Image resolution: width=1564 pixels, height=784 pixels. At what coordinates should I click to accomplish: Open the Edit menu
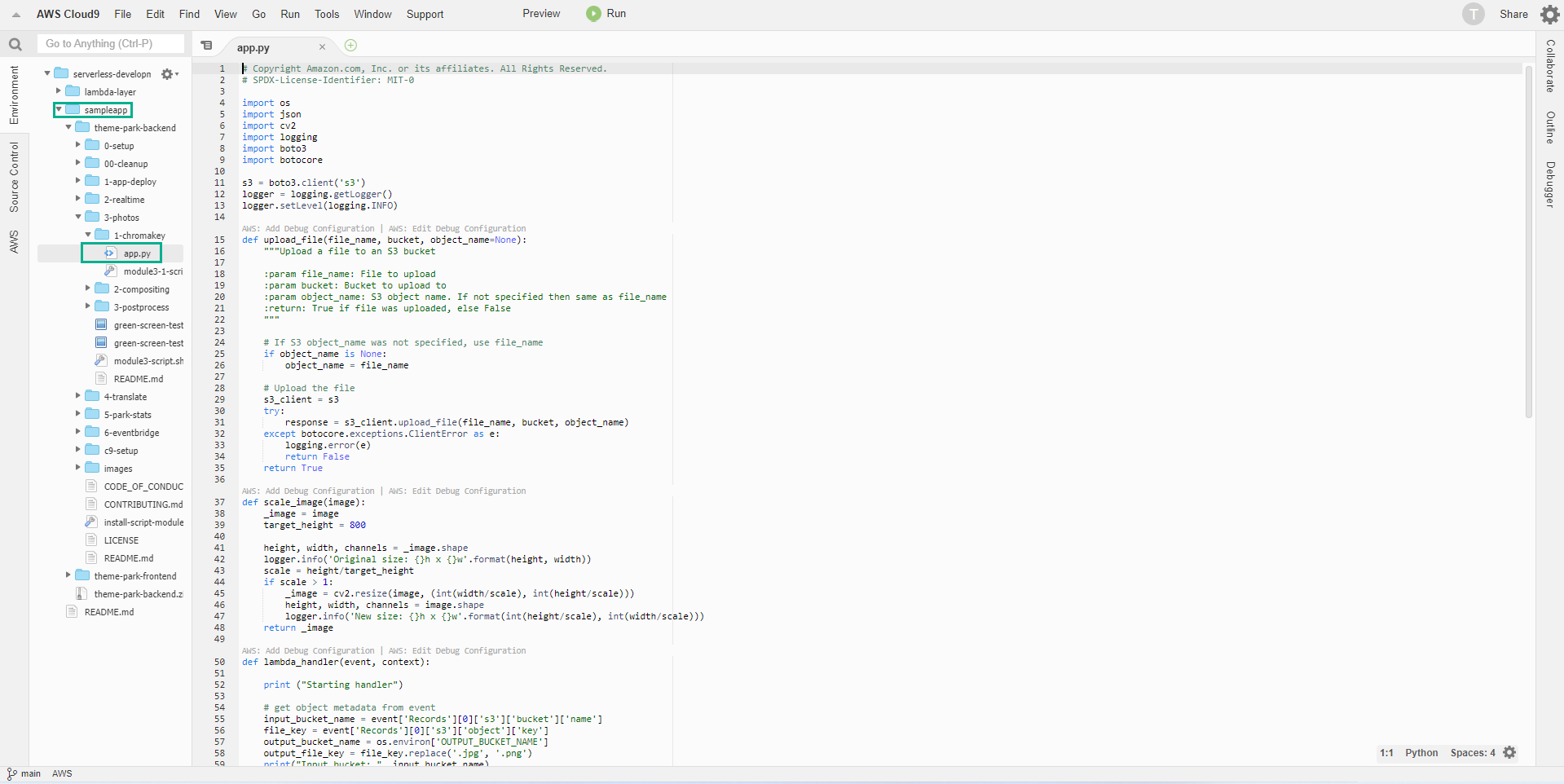(x=156, y=14)
